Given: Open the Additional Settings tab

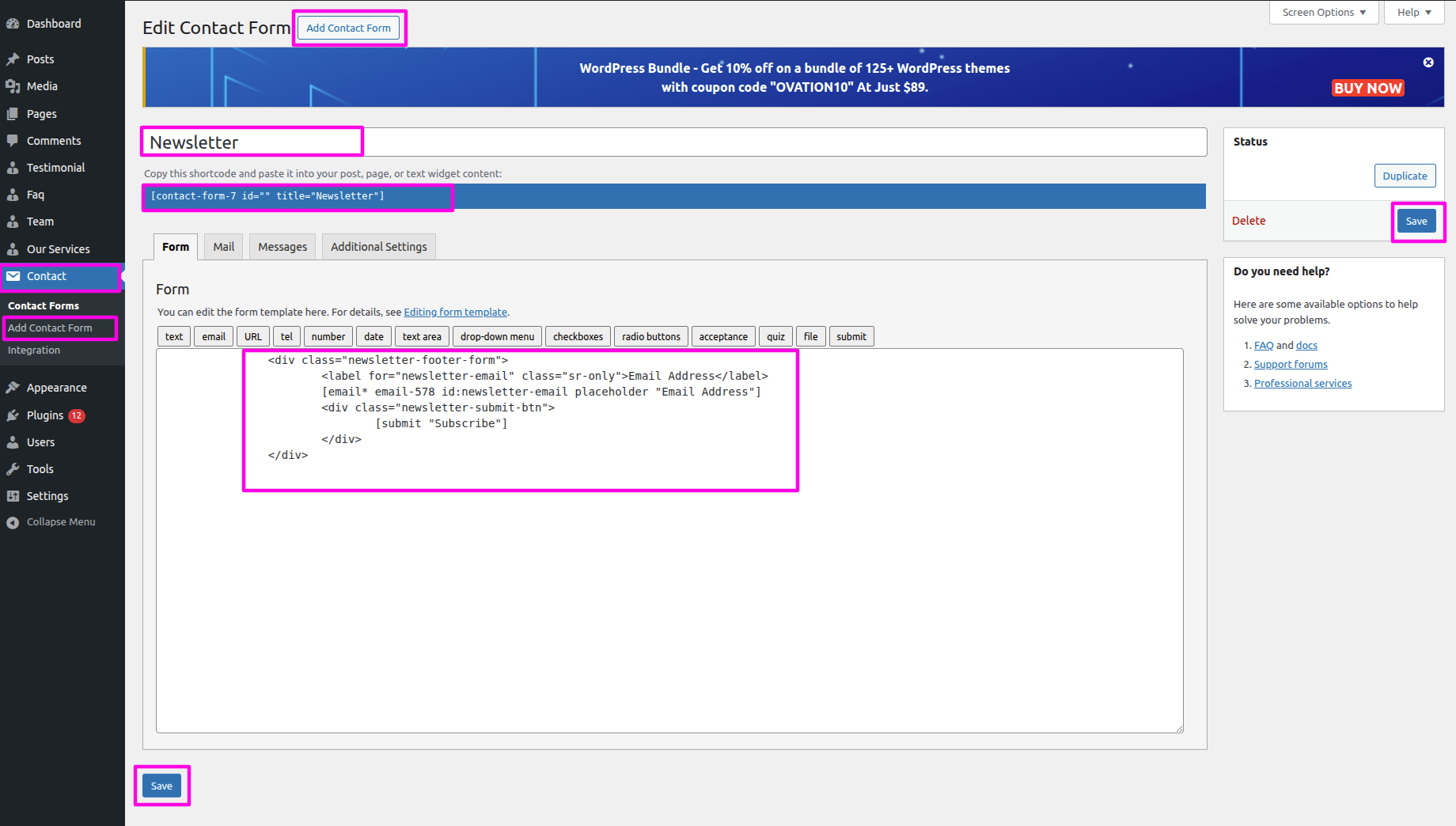Looking at the screenshot, I should click(x=378, y=247).
